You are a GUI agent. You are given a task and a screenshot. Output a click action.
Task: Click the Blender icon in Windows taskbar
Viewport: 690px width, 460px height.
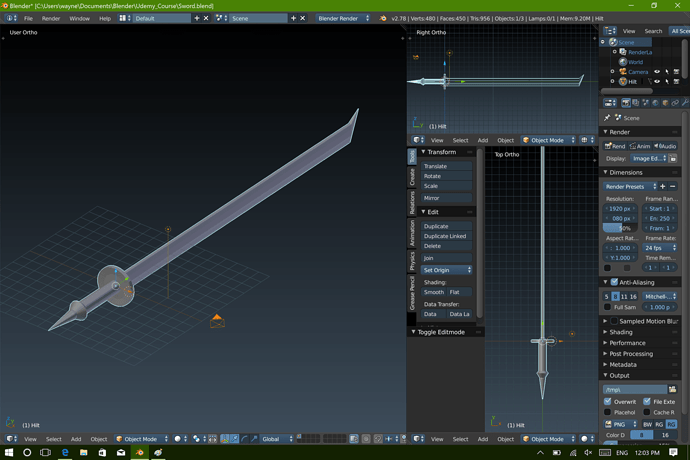[x=138, y=453]
